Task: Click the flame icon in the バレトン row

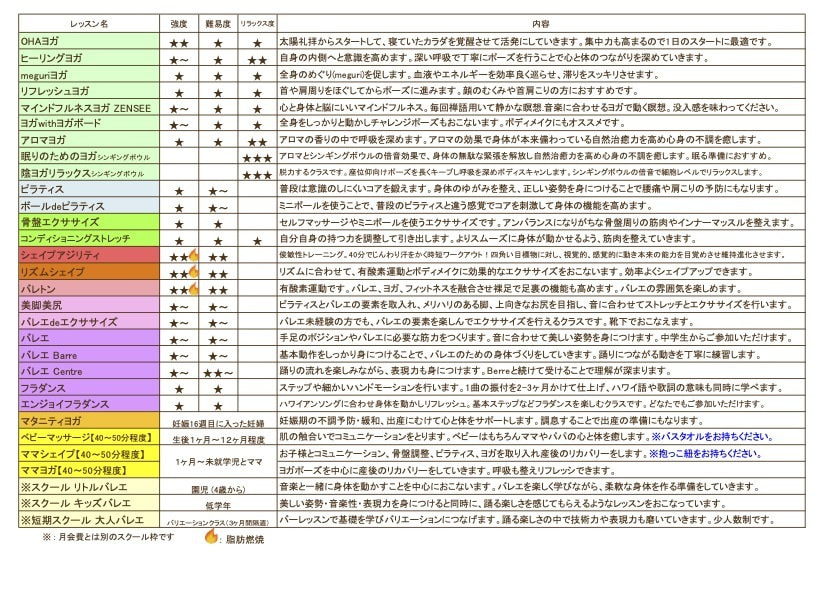Action: tap(193, 289)
